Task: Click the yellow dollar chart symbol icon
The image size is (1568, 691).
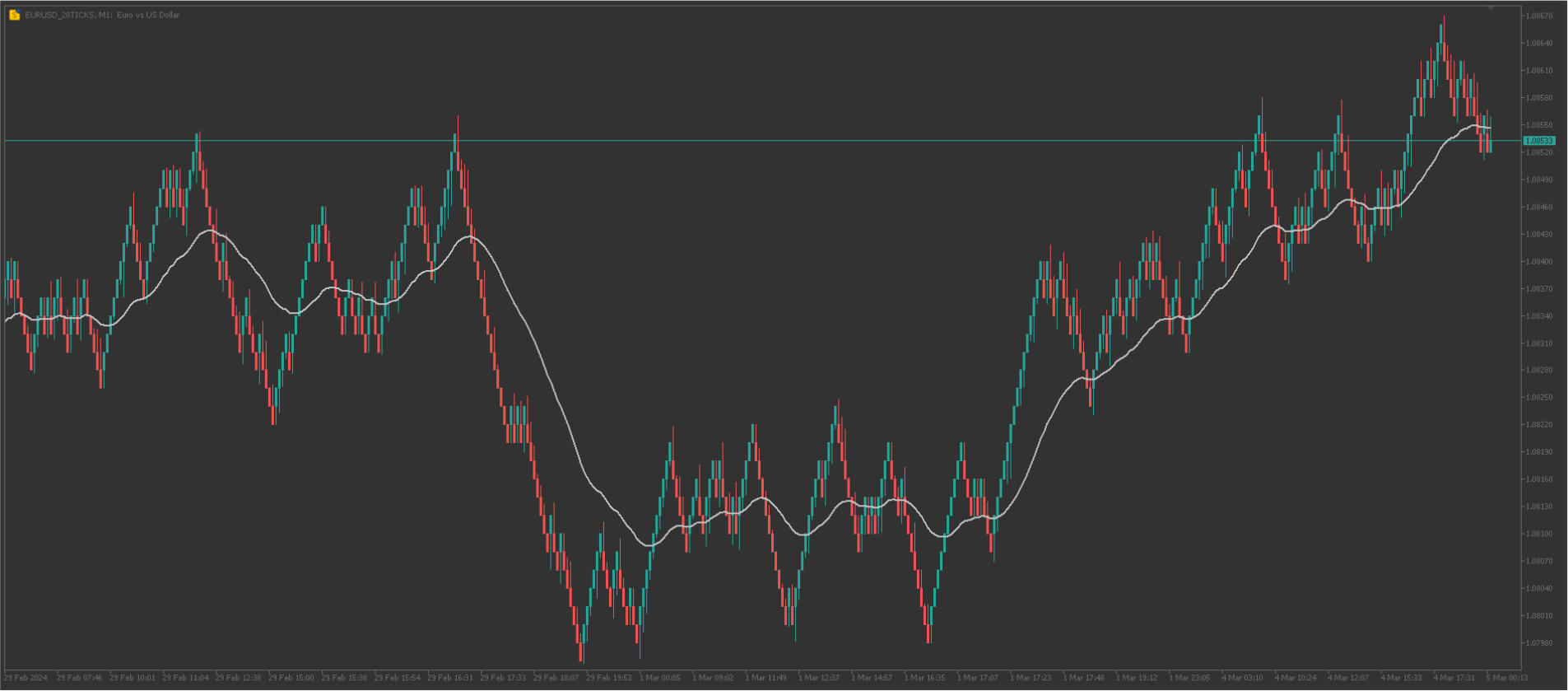Action: [x=14, y=15]
